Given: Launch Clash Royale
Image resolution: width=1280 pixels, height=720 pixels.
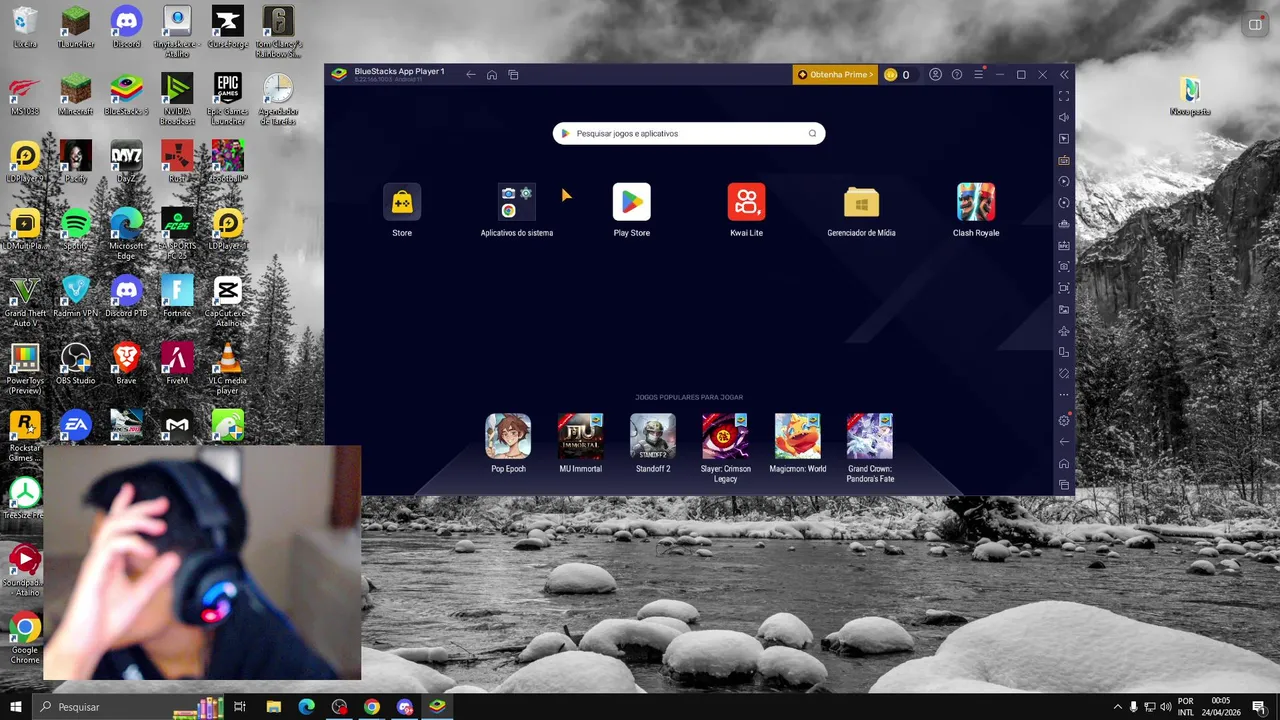Looking at the screenshot, I should click(976, 203).
